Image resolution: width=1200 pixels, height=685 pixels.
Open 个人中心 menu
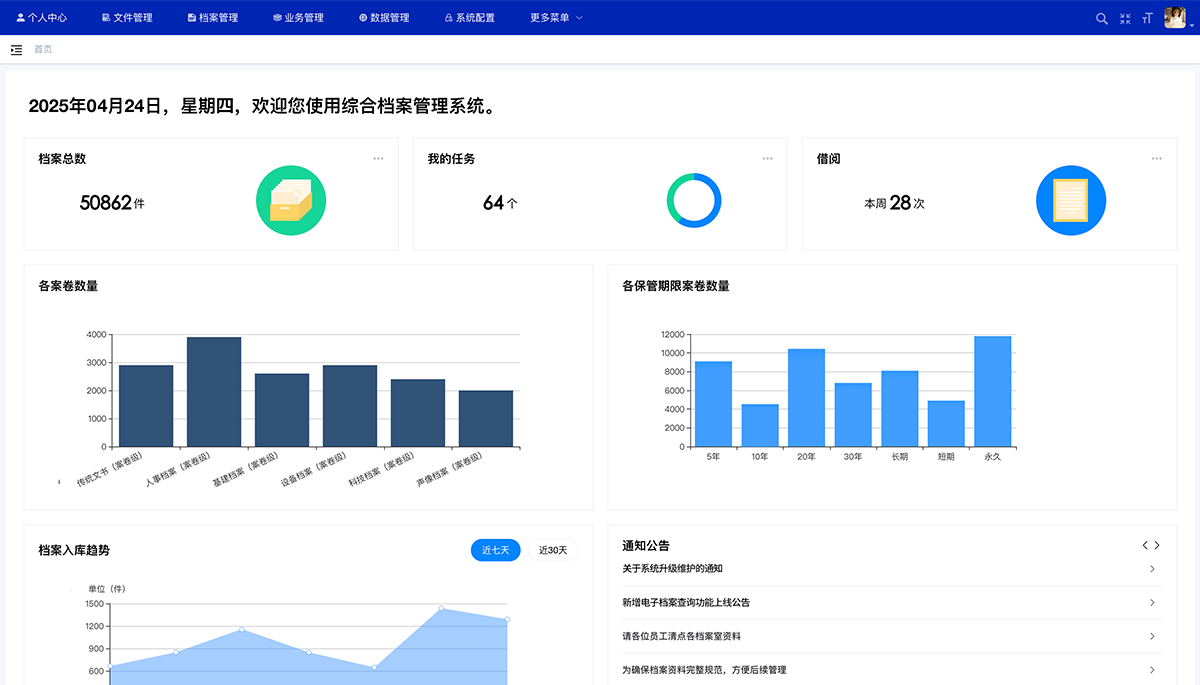42,18
